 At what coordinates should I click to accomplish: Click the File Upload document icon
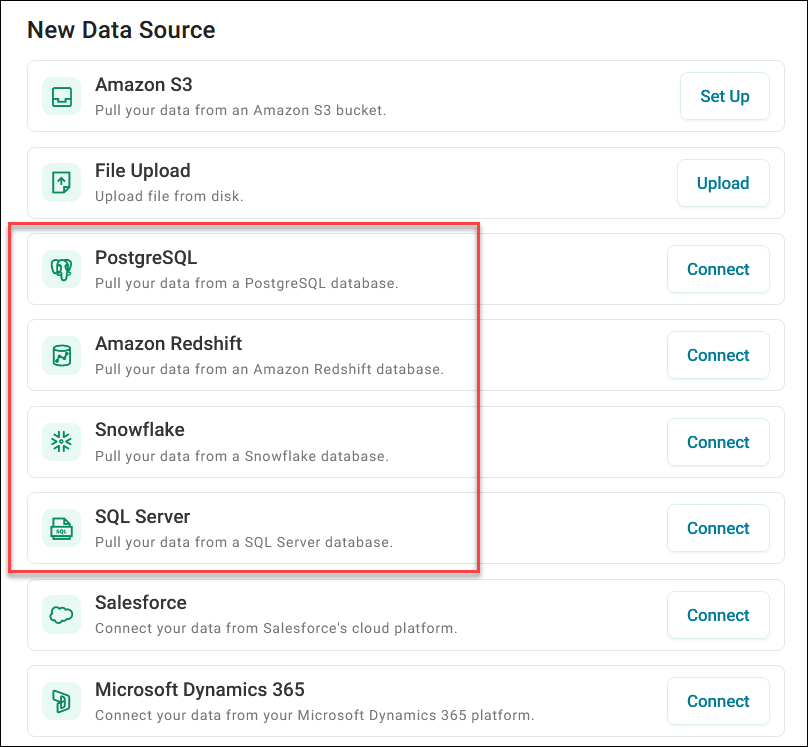(61, 182)
